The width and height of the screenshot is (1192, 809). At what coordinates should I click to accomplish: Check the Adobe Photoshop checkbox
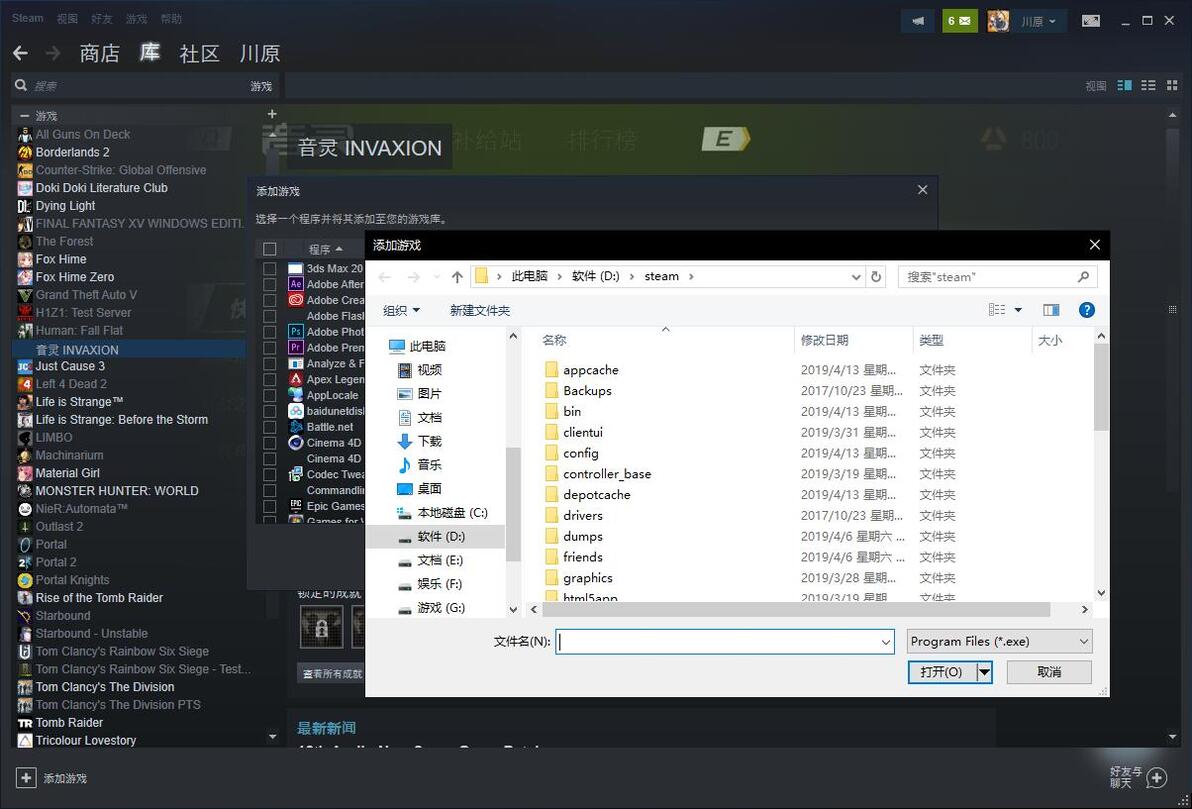coord(269,332)
